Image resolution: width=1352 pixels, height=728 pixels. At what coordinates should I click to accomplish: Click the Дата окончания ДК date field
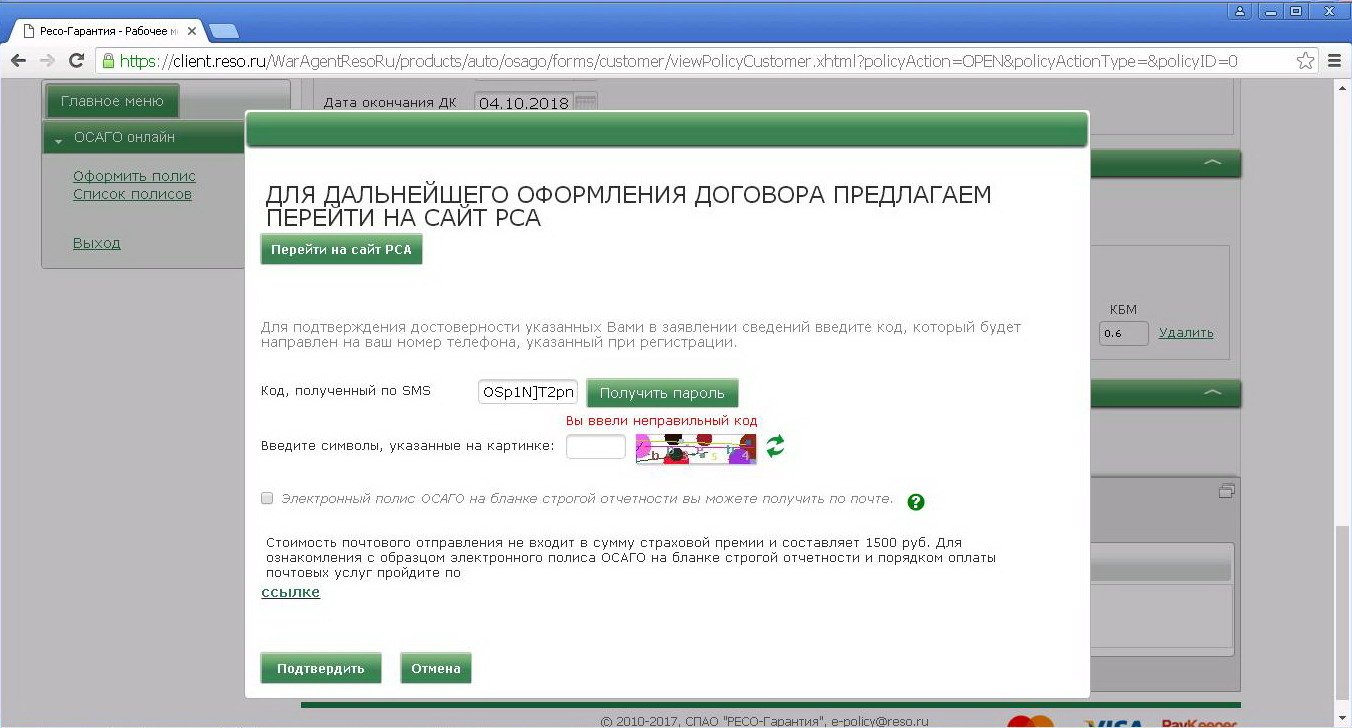pyautogui.click(x=524, y=102)
